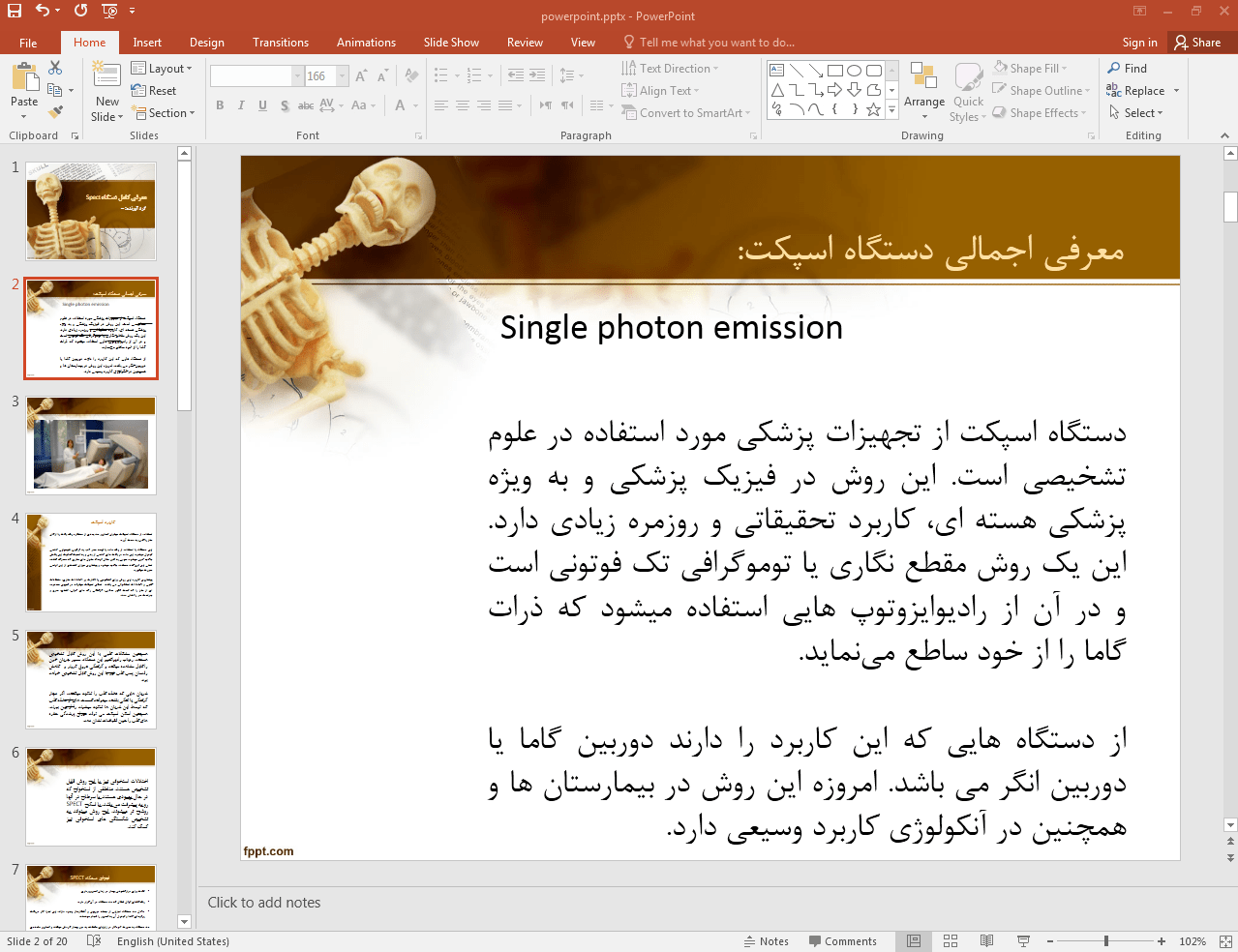This screenshot has height=952, width=1238.
Task: Click Sign in
Action: pos(1139,43)
